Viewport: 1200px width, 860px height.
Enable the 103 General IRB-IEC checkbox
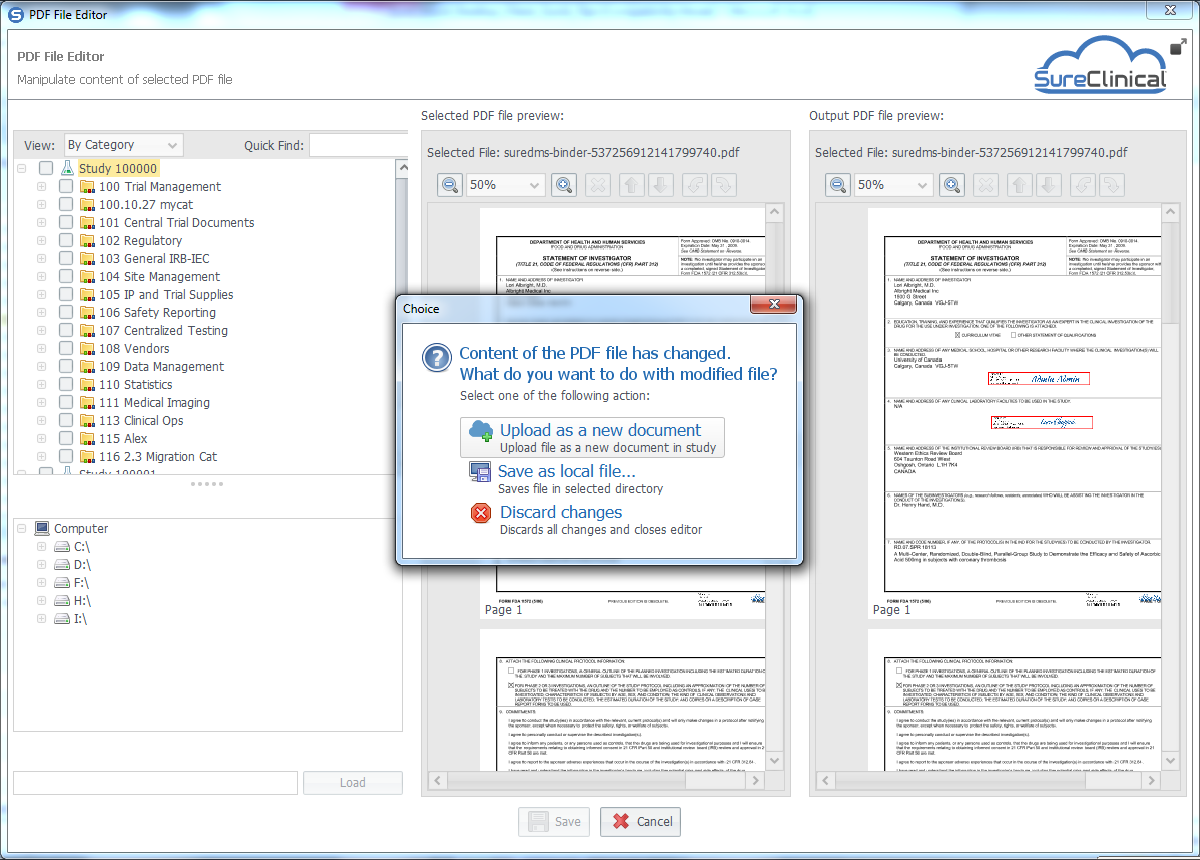click(66, 258)
